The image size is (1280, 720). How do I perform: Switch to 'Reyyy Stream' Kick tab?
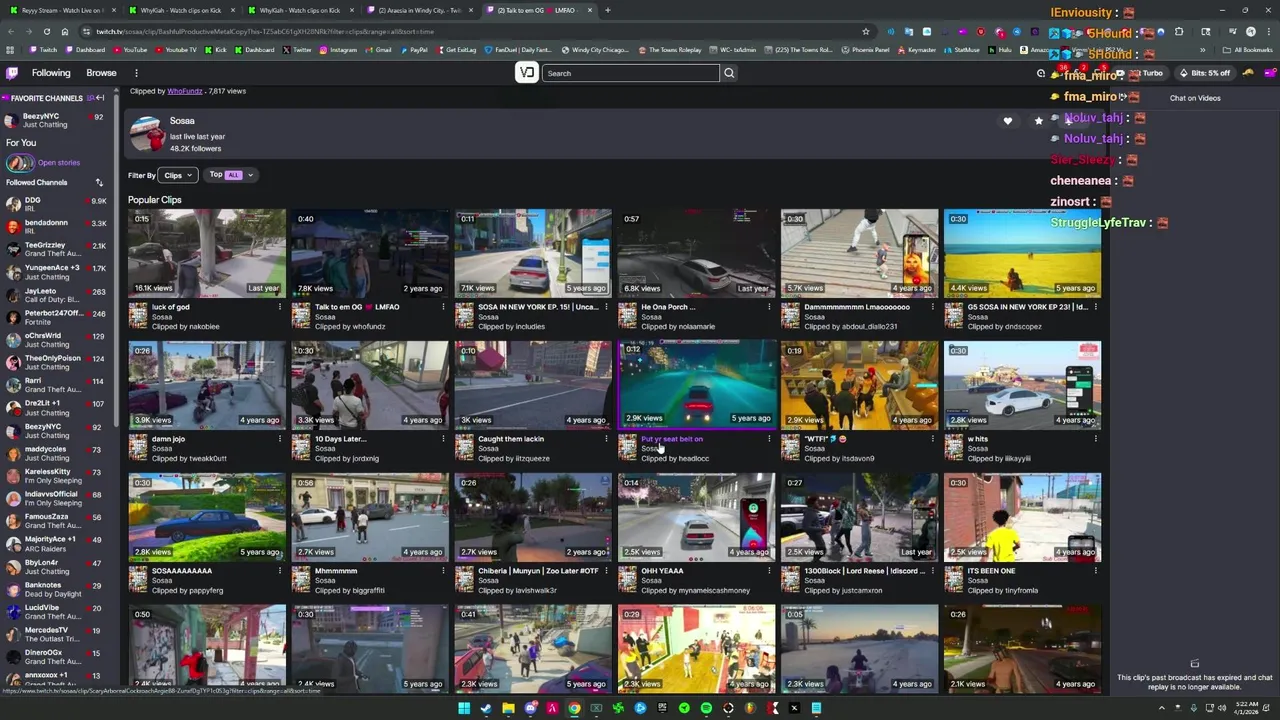click(62, 10)
